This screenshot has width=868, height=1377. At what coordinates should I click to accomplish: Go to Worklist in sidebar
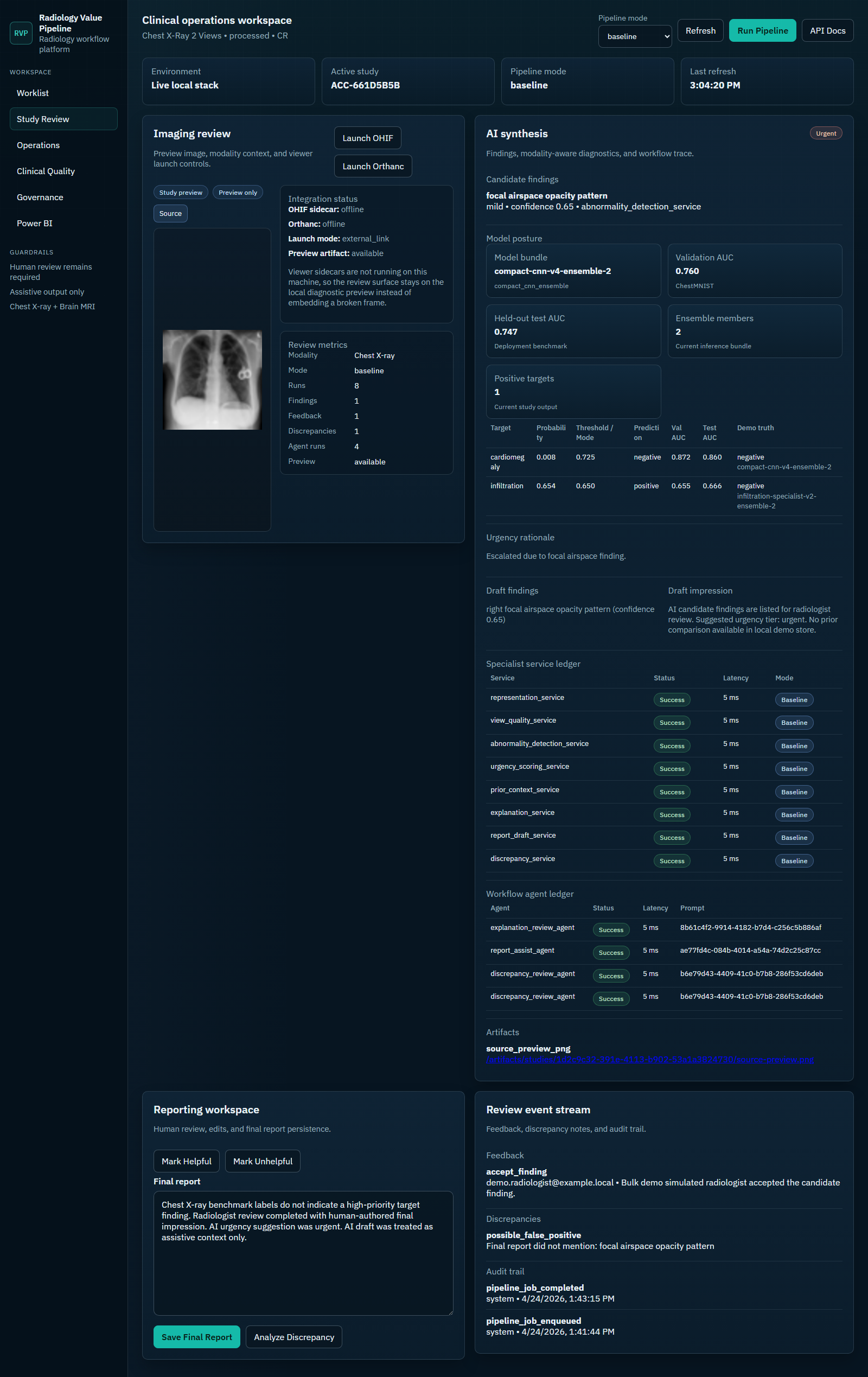[63, 93]
